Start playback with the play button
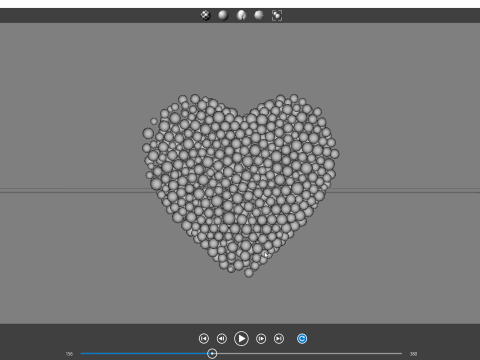 coord(241,339)
